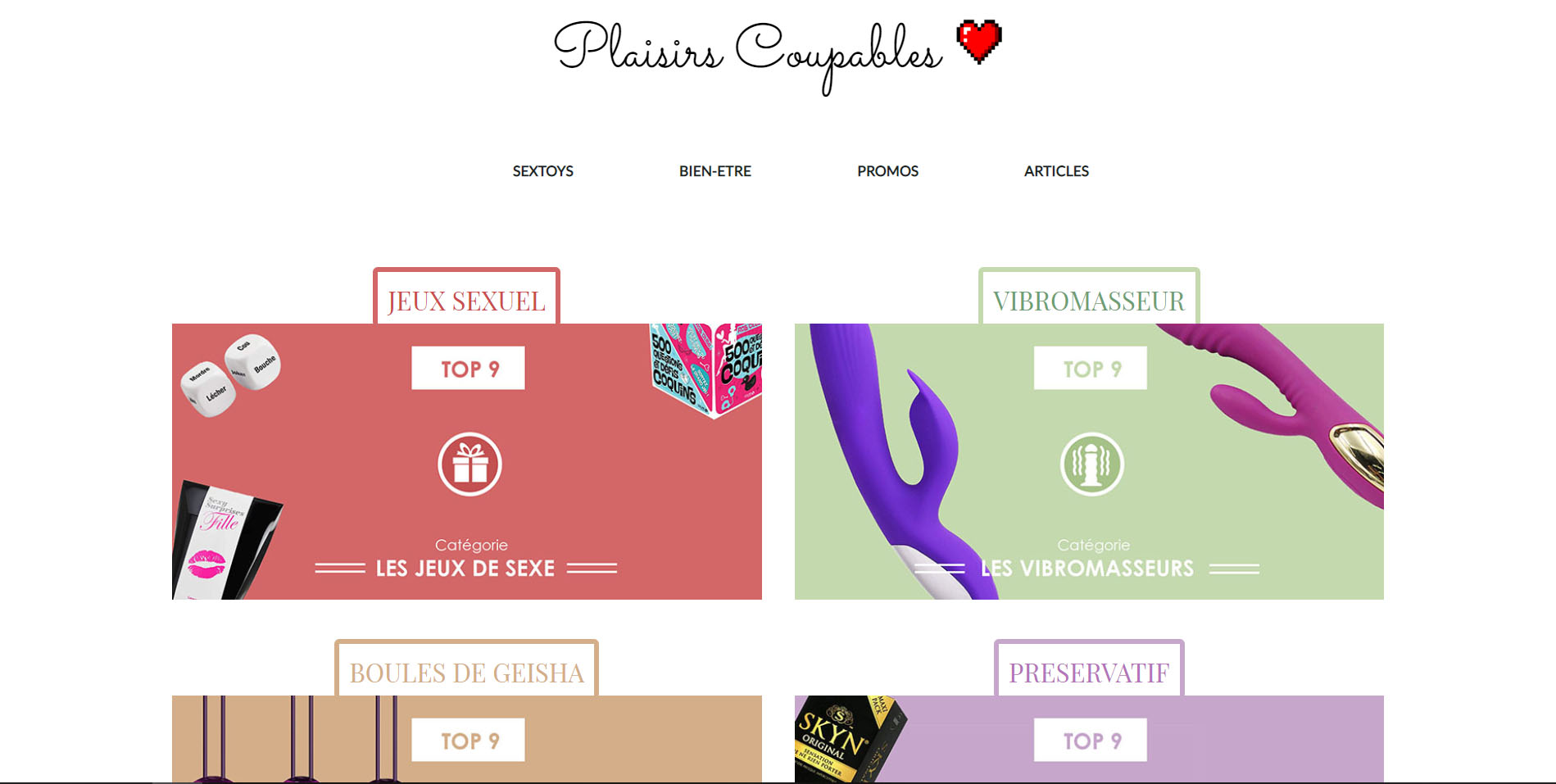Open the PRESERVATIF category heading
The width and height of the screenshot is (1556, 784).
[x=1089, y=672]
